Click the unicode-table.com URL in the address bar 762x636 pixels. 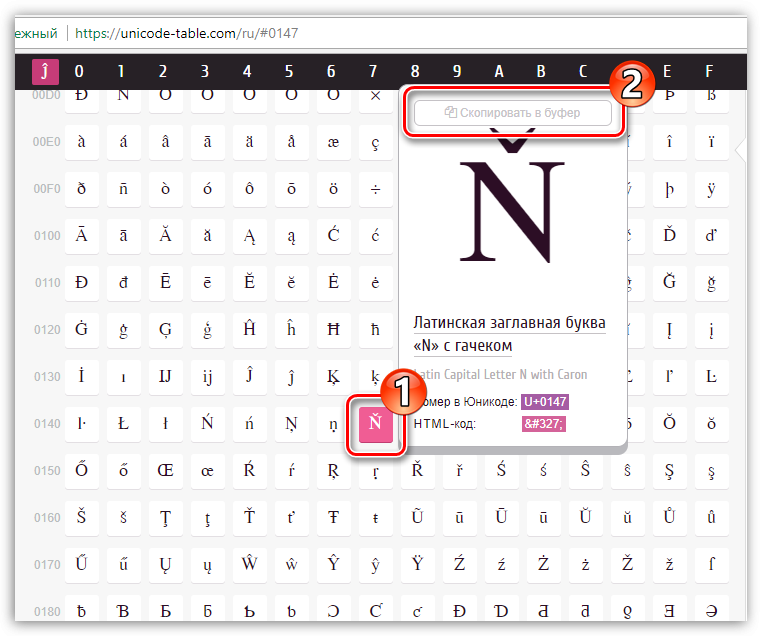188,33
